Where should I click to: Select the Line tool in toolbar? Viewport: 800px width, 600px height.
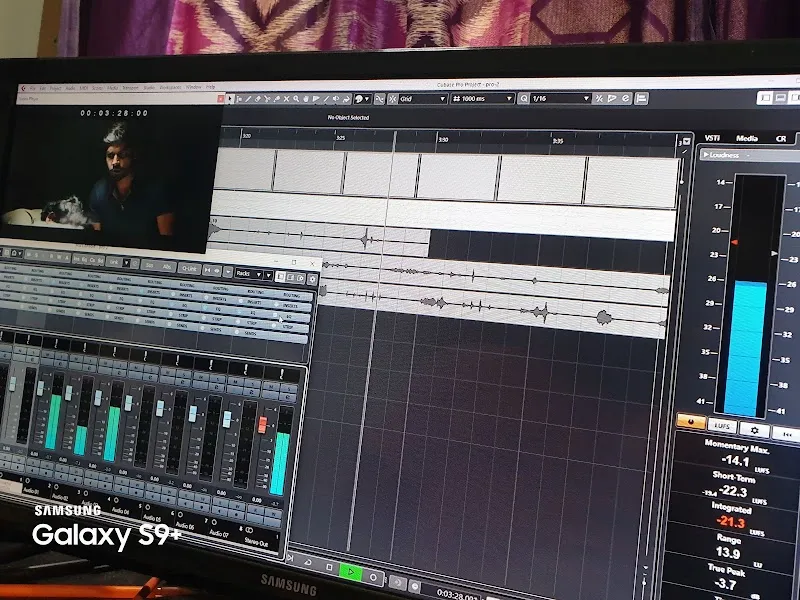(x=326, y=98)
